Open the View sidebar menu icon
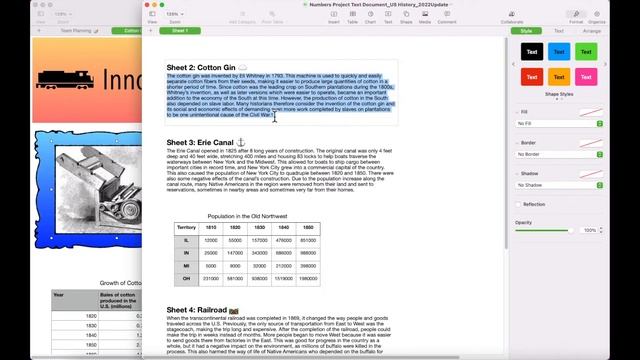640x360 pixels. click(152, 14)
